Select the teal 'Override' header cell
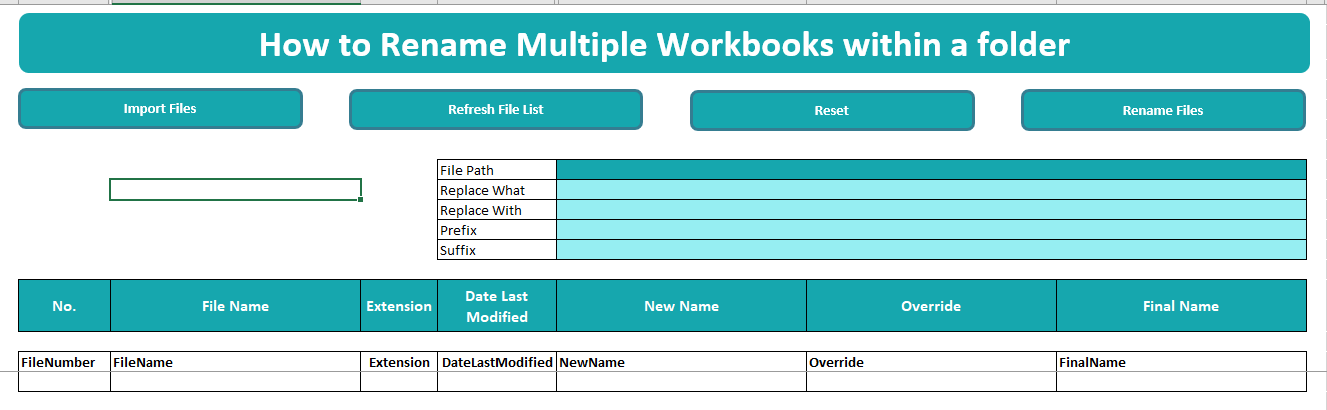The image size is (1327, 410). (931, 306)
